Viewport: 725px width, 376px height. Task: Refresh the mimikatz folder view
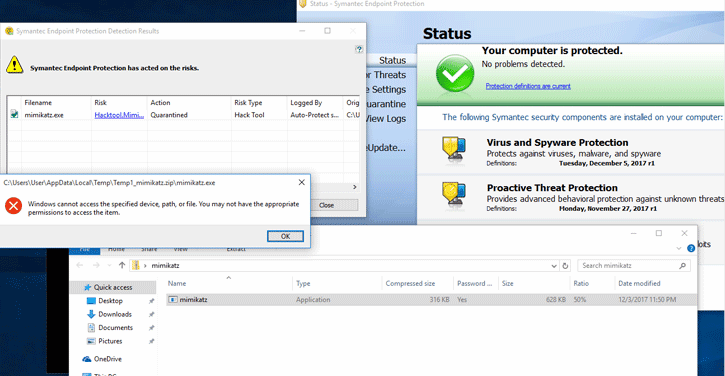pyautogui.click(x=565, y=265)
